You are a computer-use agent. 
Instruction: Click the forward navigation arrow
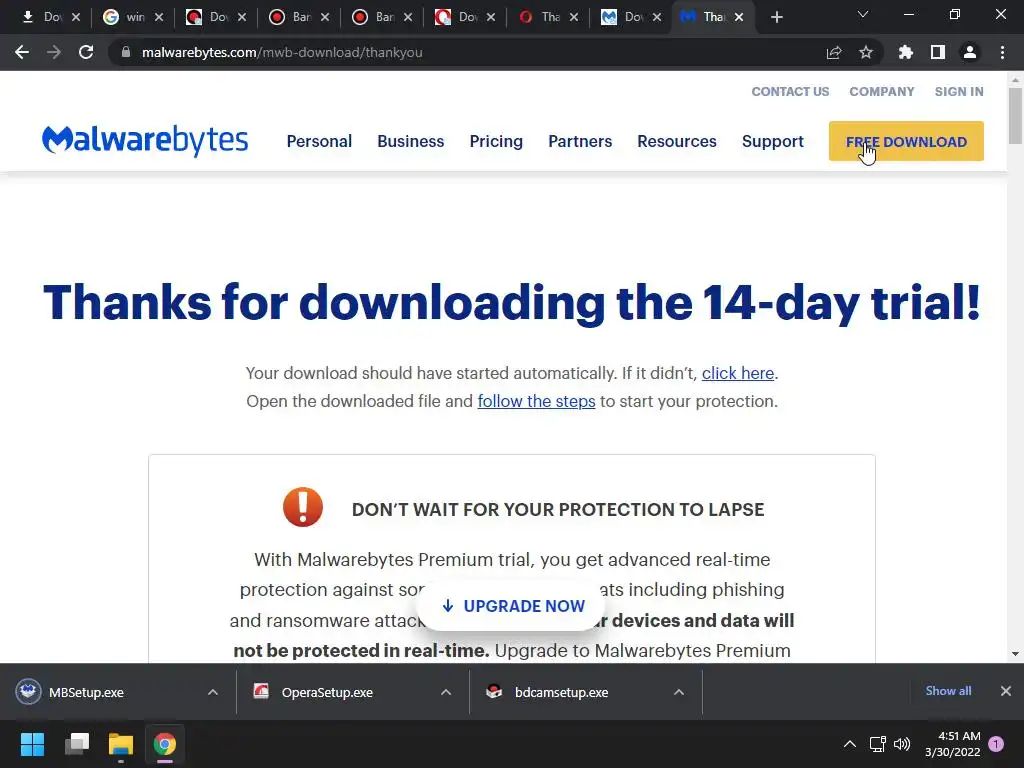pos(54,52)
